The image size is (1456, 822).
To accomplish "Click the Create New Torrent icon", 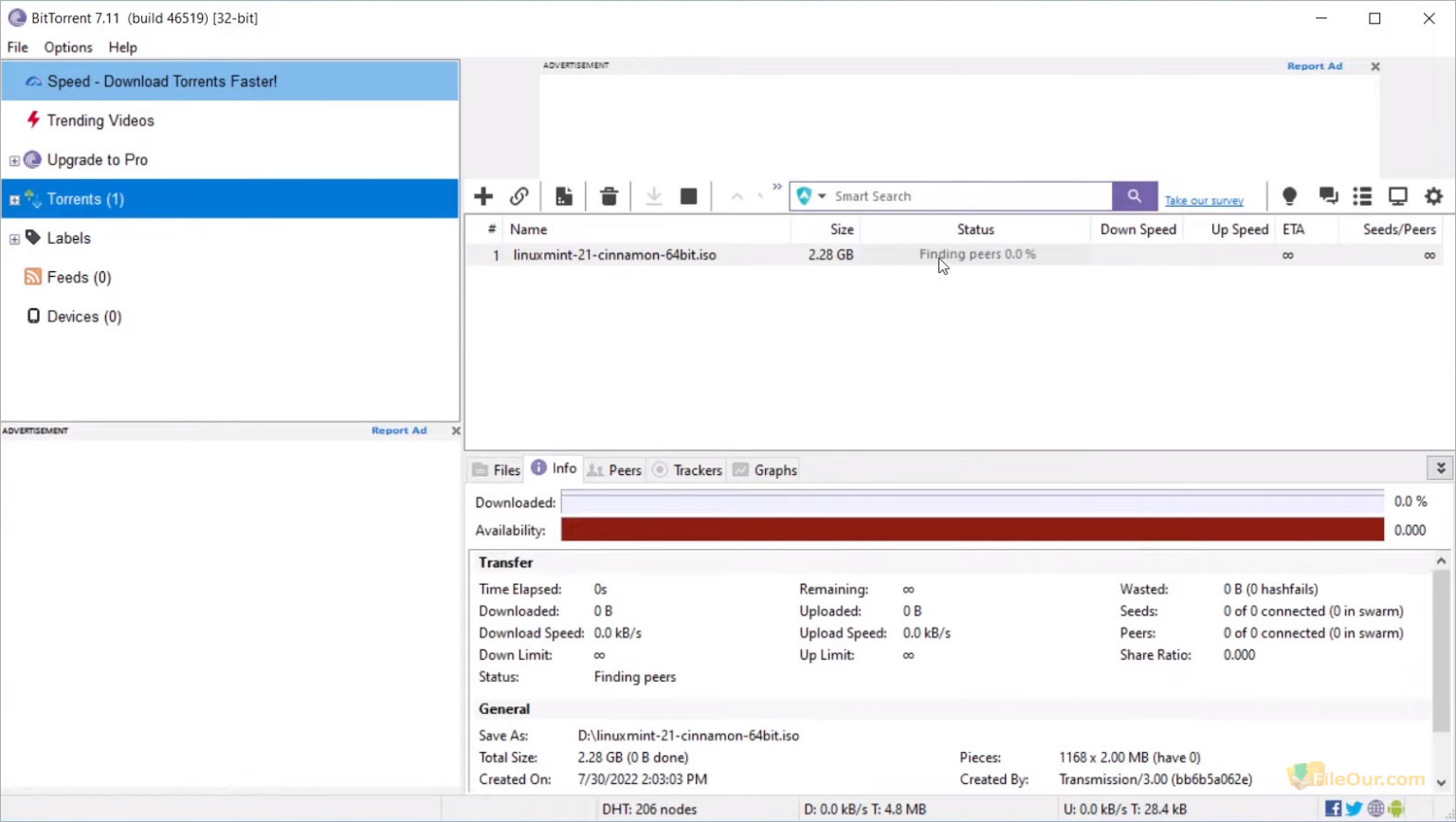I will (x=564, y=196).
